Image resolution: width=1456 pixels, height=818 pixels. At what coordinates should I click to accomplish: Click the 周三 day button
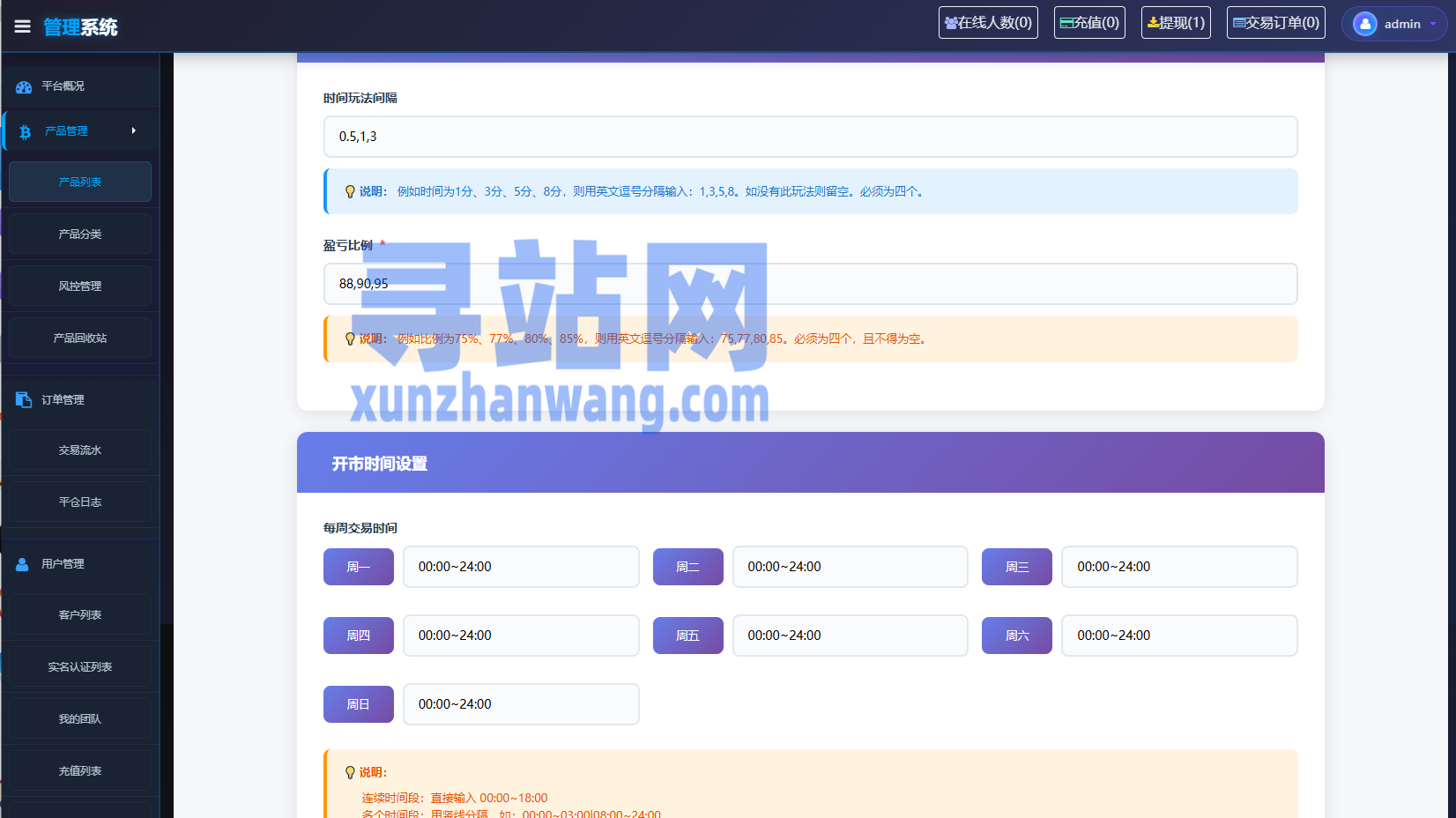tap(1017, 567)
